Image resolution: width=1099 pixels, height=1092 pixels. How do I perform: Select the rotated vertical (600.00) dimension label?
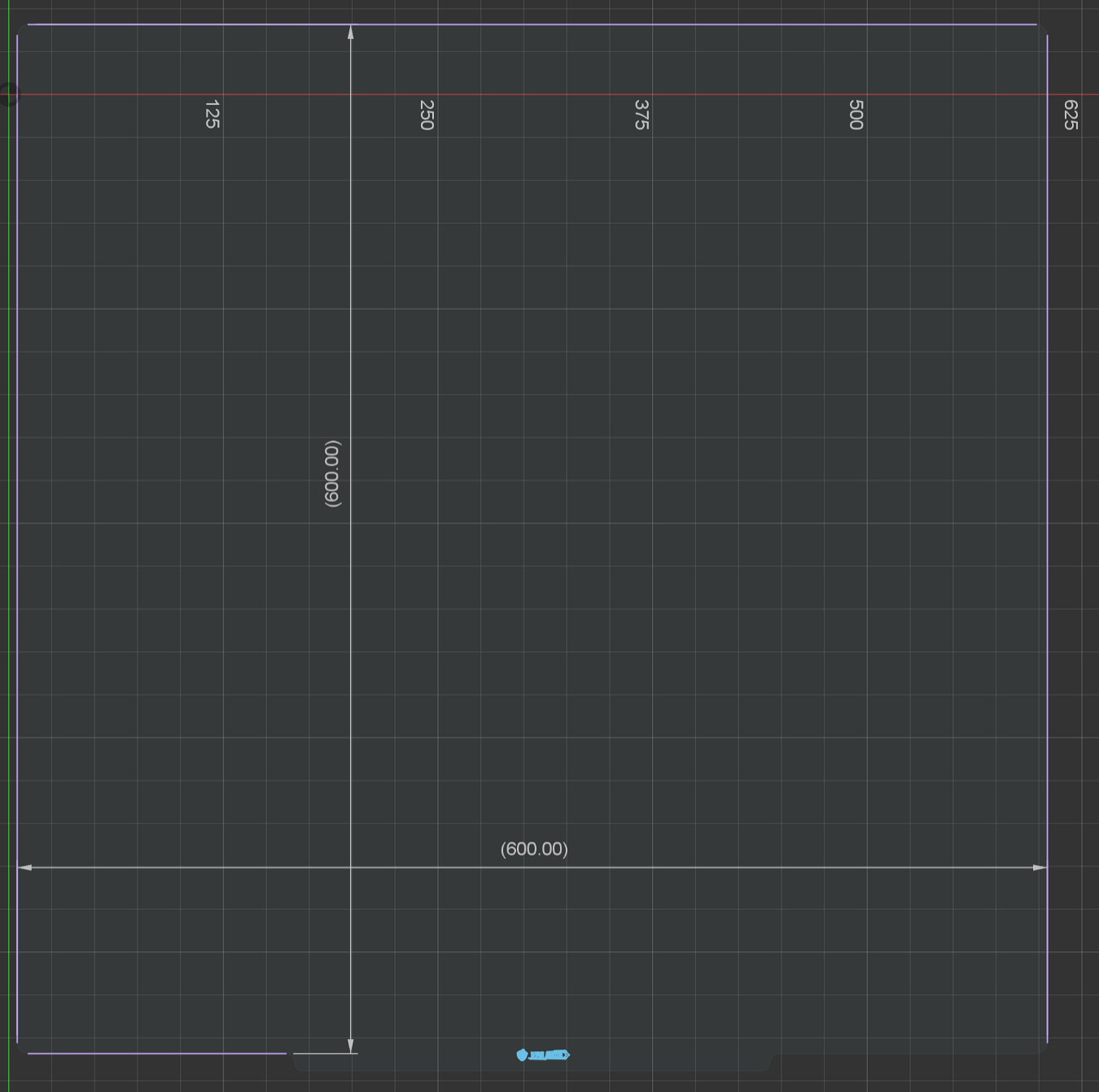point(333,474)
